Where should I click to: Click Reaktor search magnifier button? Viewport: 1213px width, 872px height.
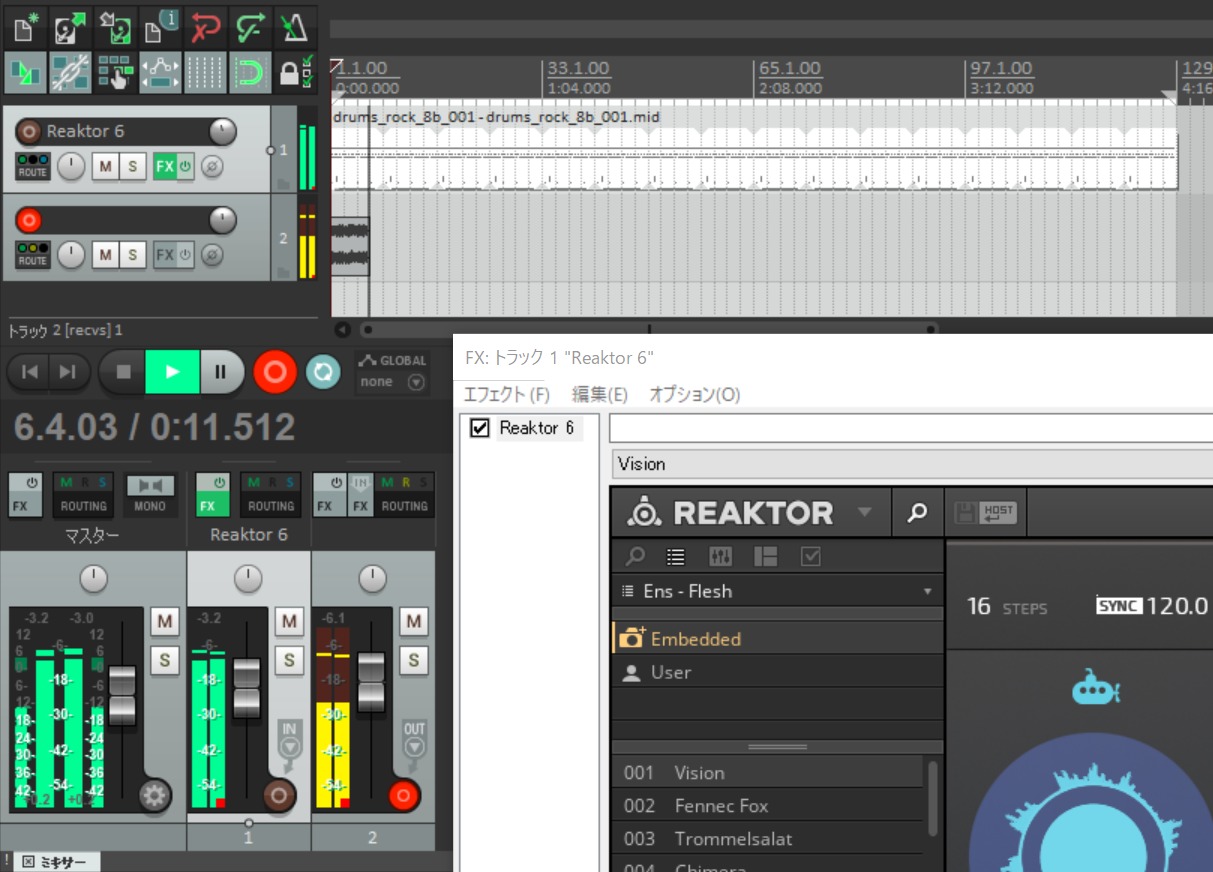pyautogui.click(x=916, y=513)
